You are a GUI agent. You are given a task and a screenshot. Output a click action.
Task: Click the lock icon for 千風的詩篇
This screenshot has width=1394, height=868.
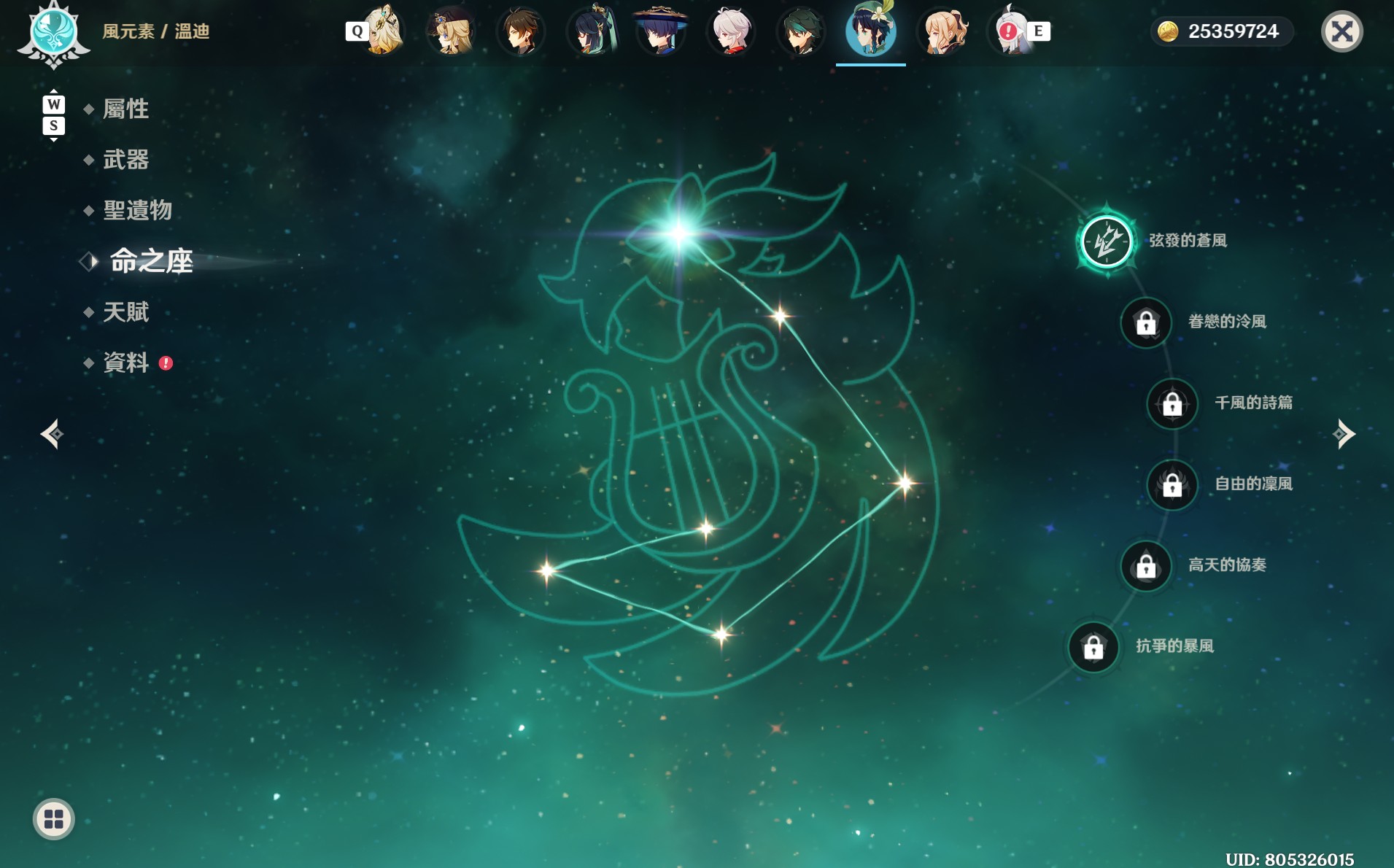[x=1172, y=403]
